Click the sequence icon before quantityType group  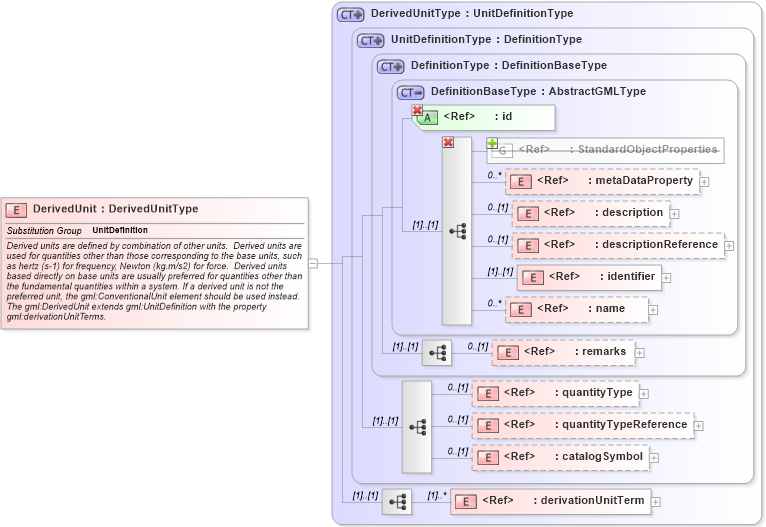(417, 427)
